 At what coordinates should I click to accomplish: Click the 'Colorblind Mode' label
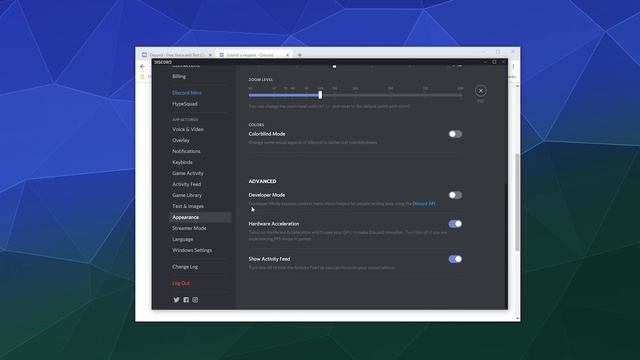267,134
